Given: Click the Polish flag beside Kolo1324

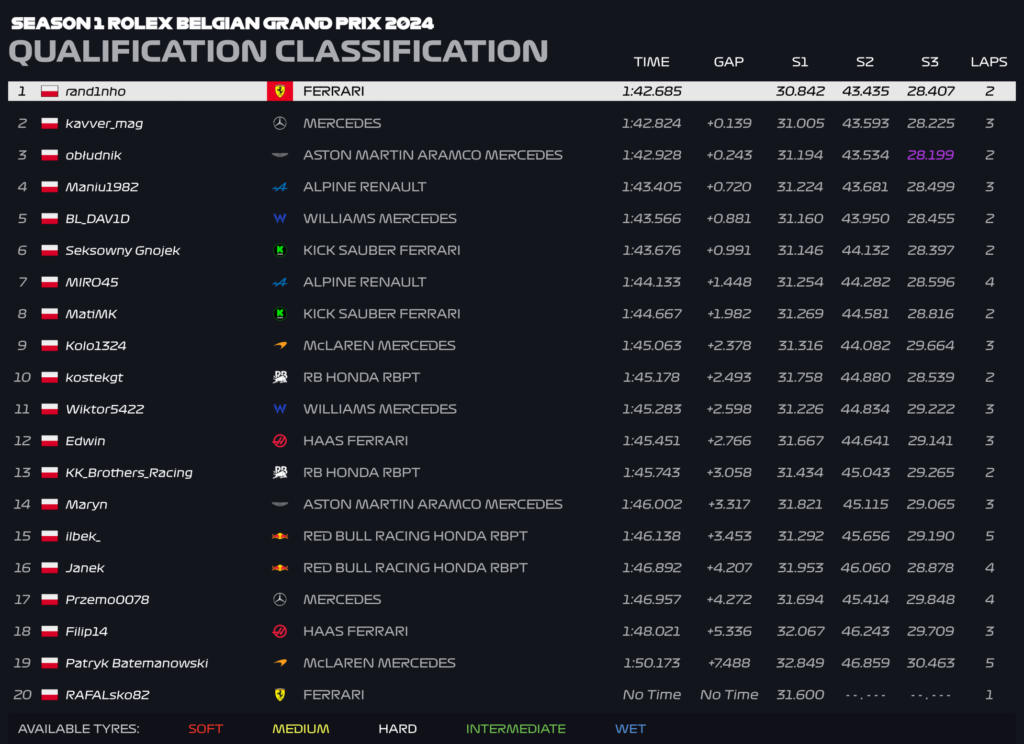Looking at the screenshot, I should 50,346.
